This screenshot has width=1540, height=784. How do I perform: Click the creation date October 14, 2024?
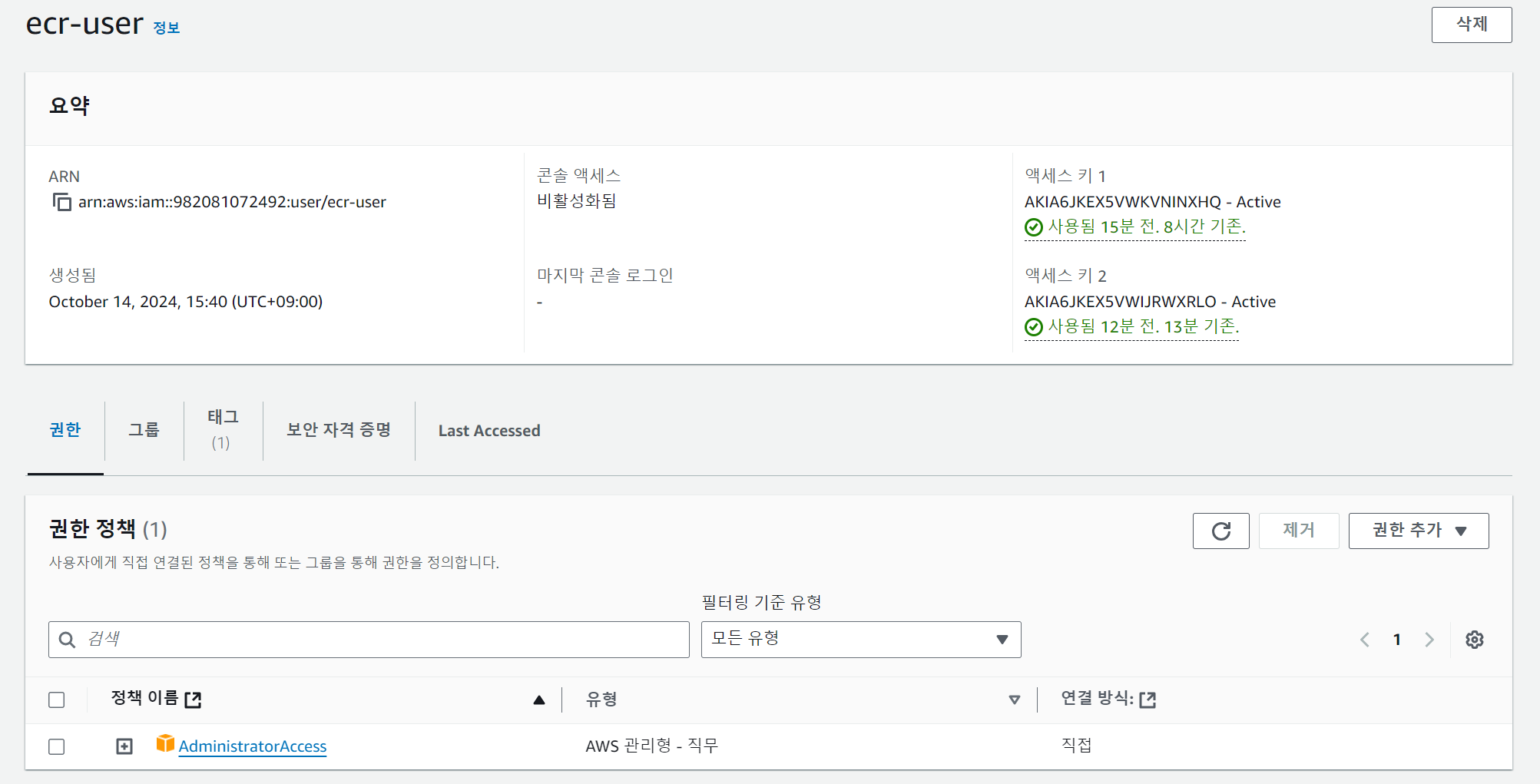pos(186,302)
